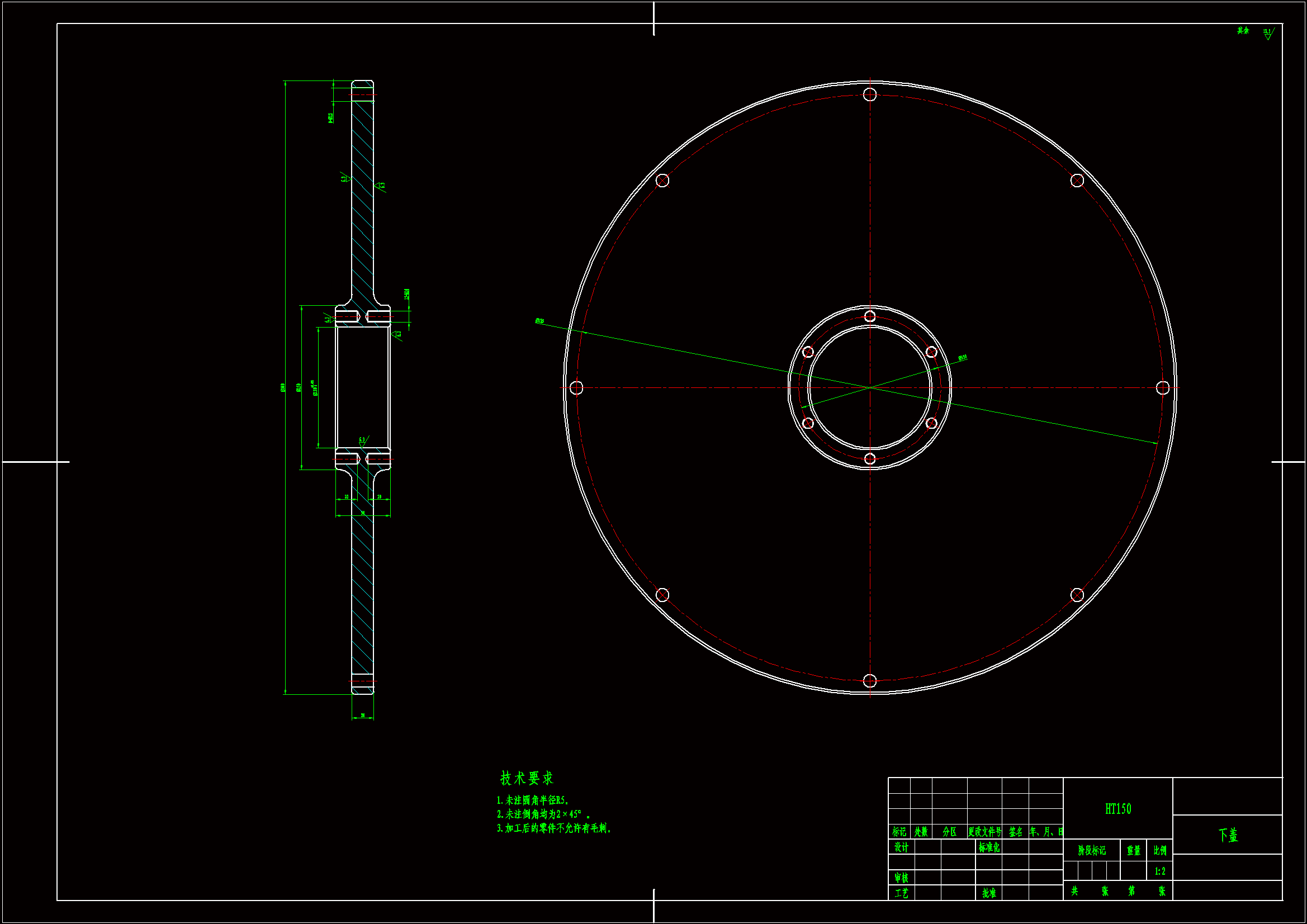Select technical note 3 about burrs

[x=553, y=828]
